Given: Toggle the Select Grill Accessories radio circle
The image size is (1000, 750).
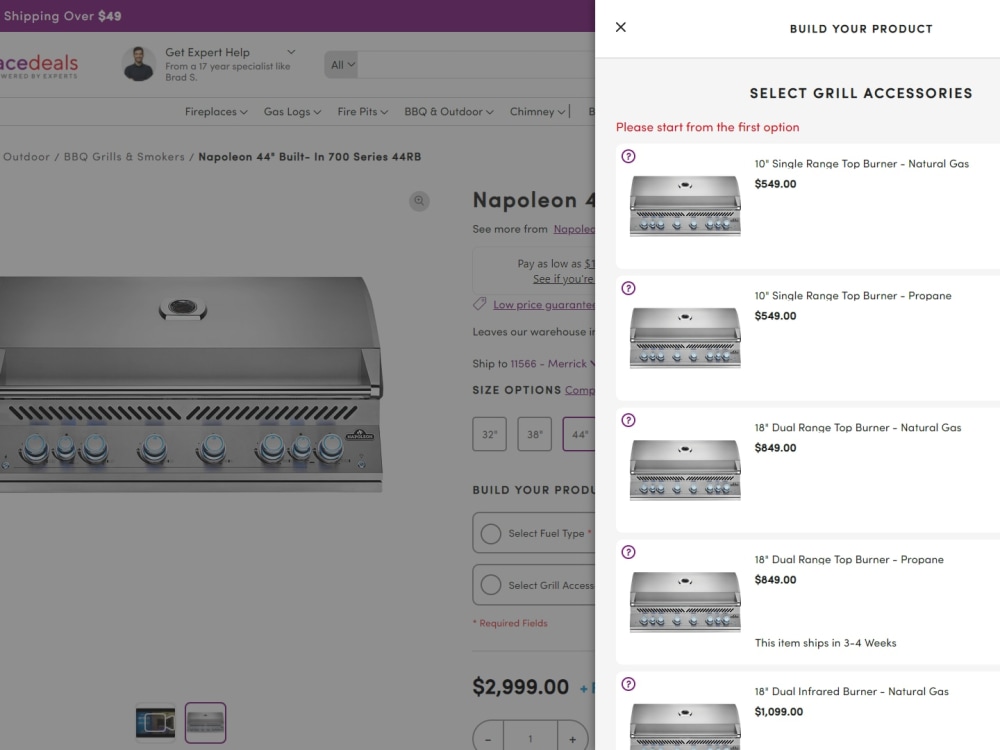Looking at the screenshot, I should 490,585.
